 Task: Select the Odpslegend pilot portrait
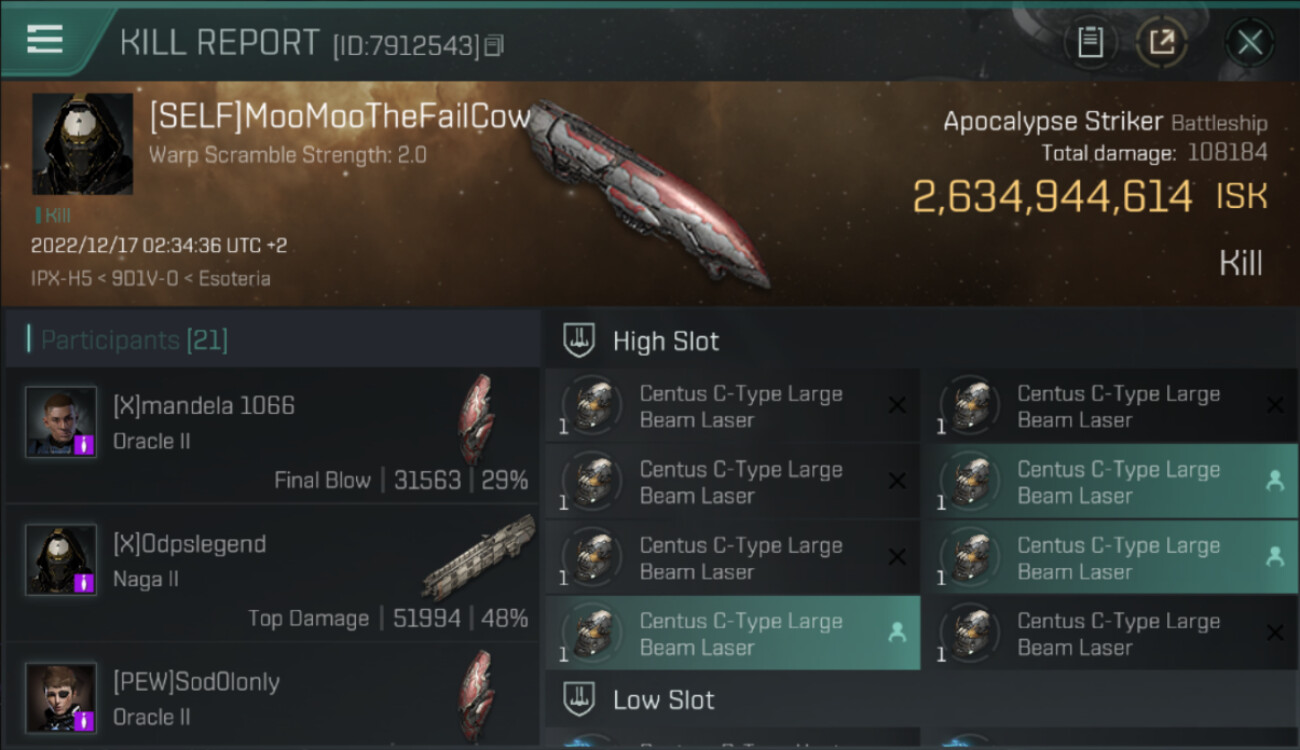coord(61,559)
